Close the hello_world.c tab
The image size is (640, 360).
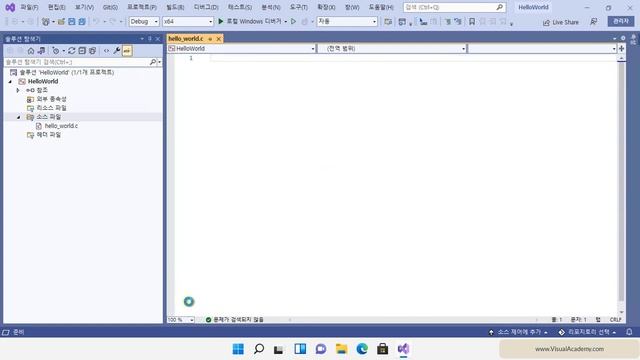click(219, 39)
